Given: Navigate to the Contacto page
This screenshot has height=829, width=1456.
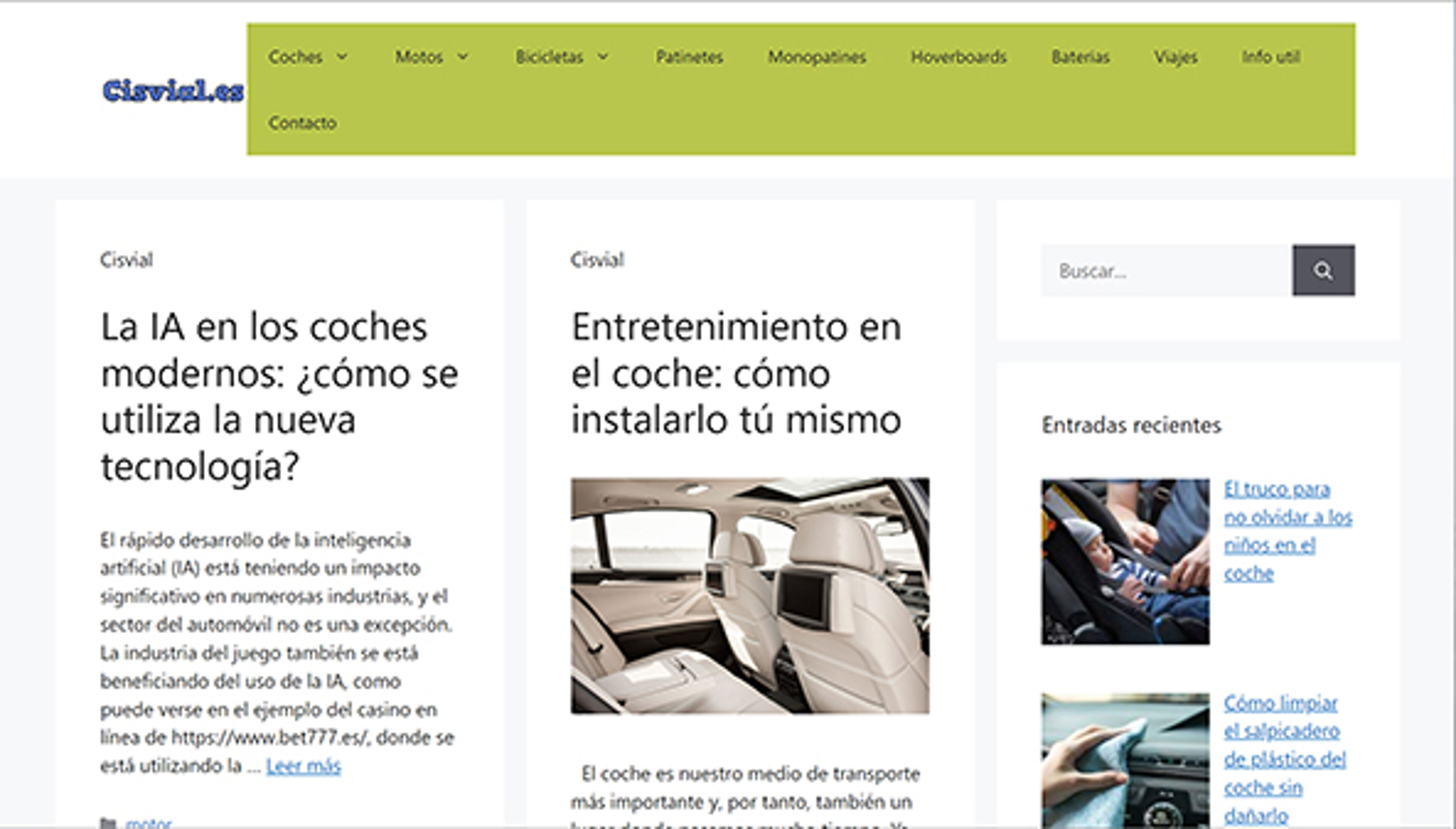Looking at the screenshot, I should point(302,122).
